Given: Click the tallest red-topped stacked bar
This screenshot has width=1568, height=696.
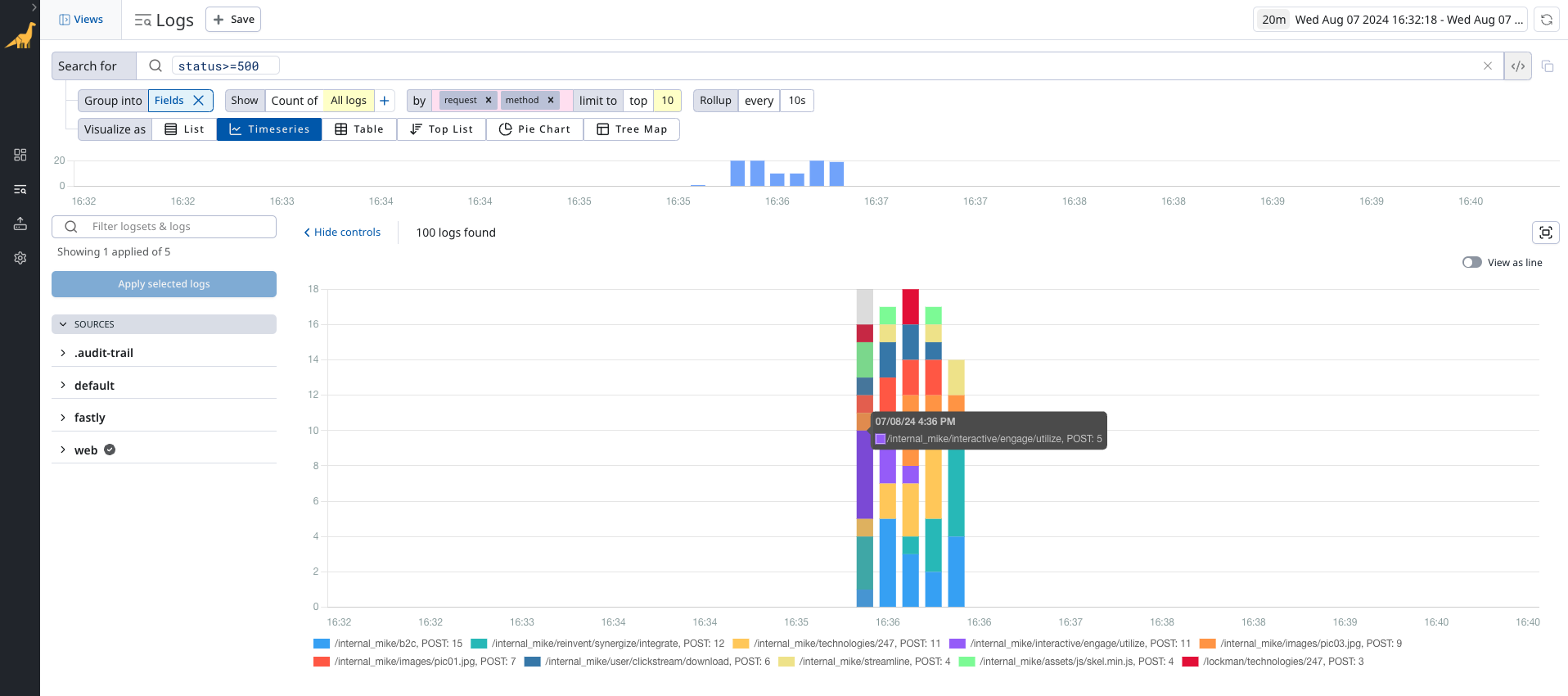Looking at the screenshot, I should tap(910, 448).
